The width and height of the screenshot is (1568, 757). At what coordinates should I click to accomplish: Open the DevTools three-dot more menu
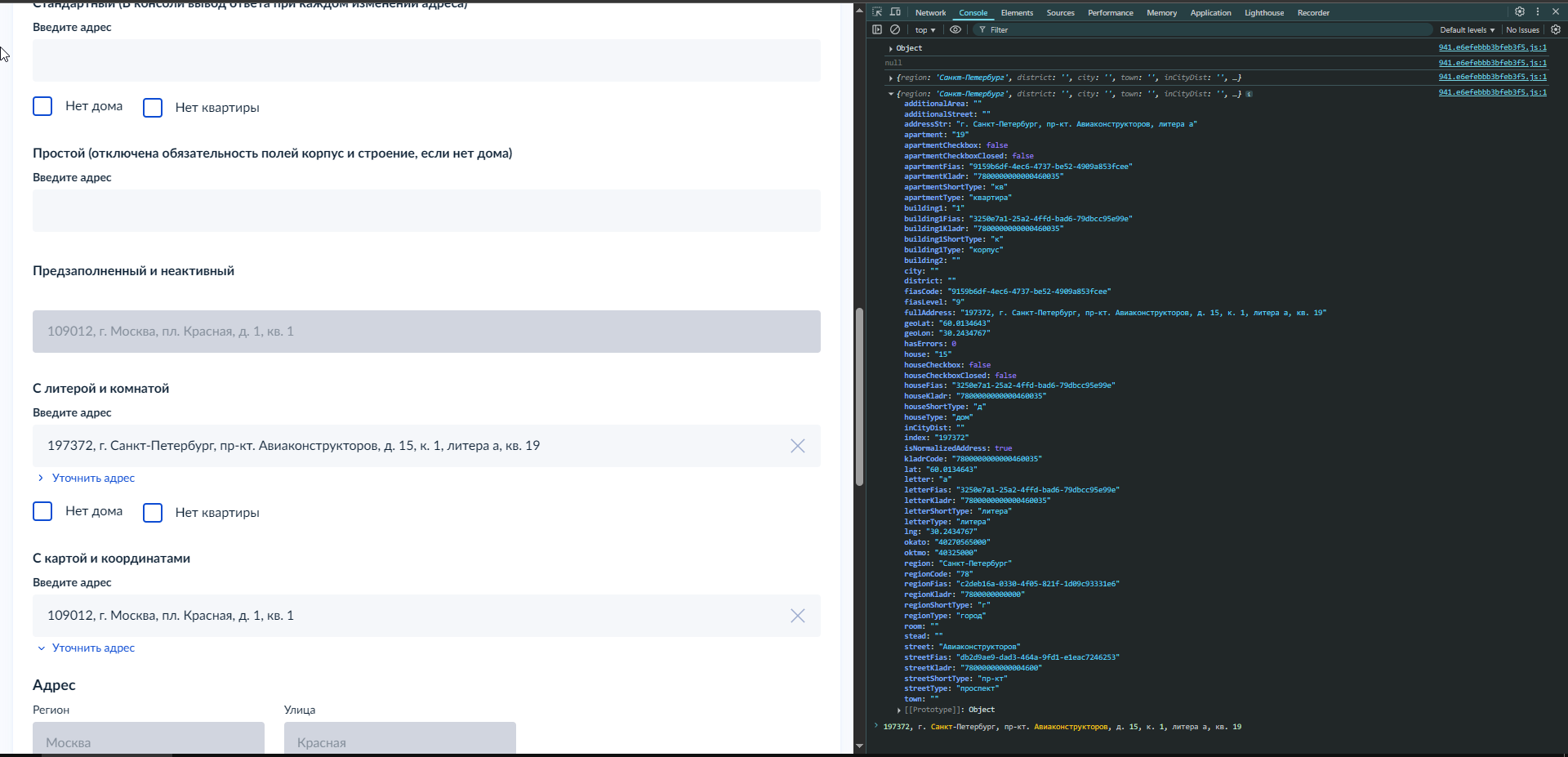(x=1538, y=12)
